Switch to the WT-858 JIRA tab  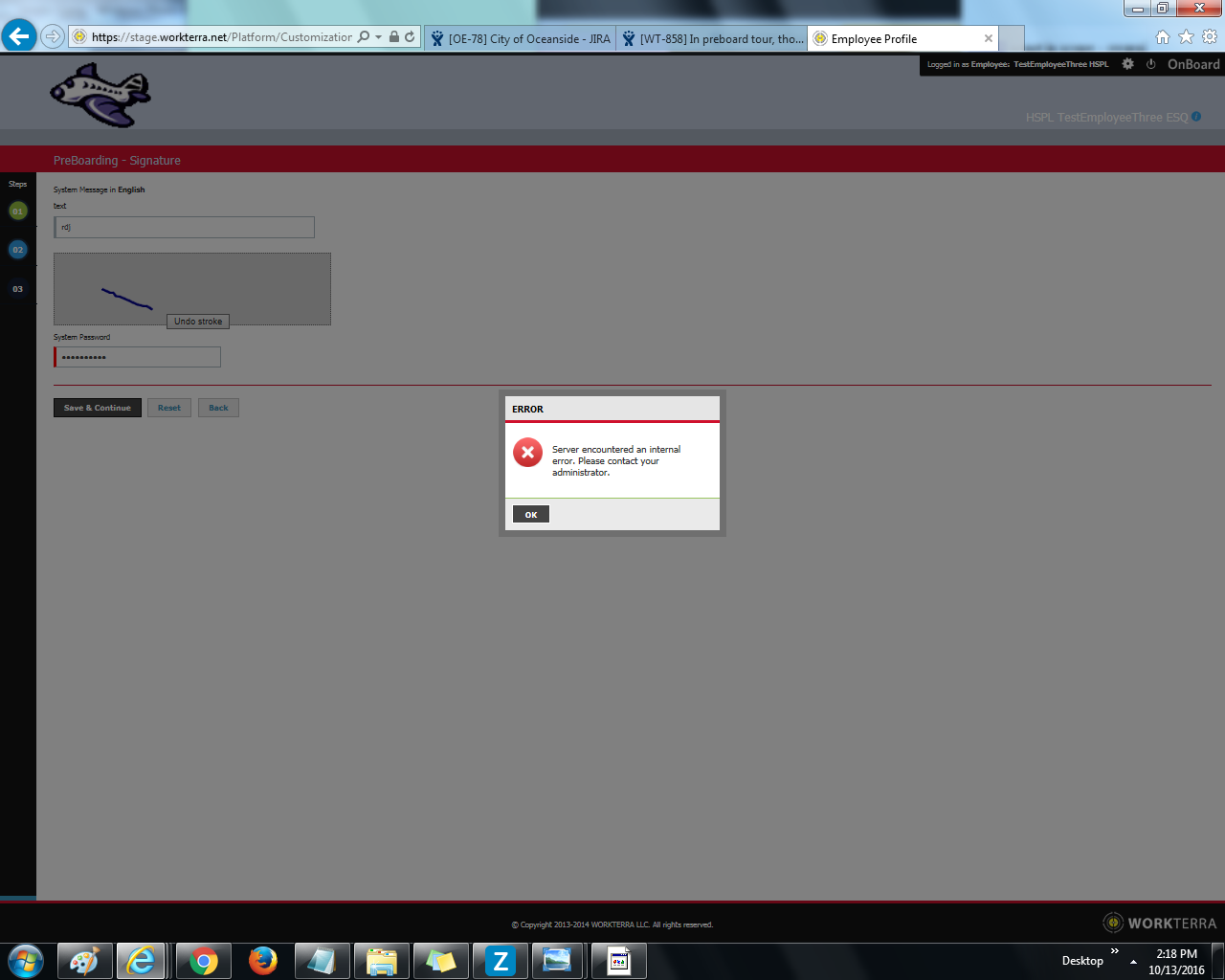tap(712, 39)
